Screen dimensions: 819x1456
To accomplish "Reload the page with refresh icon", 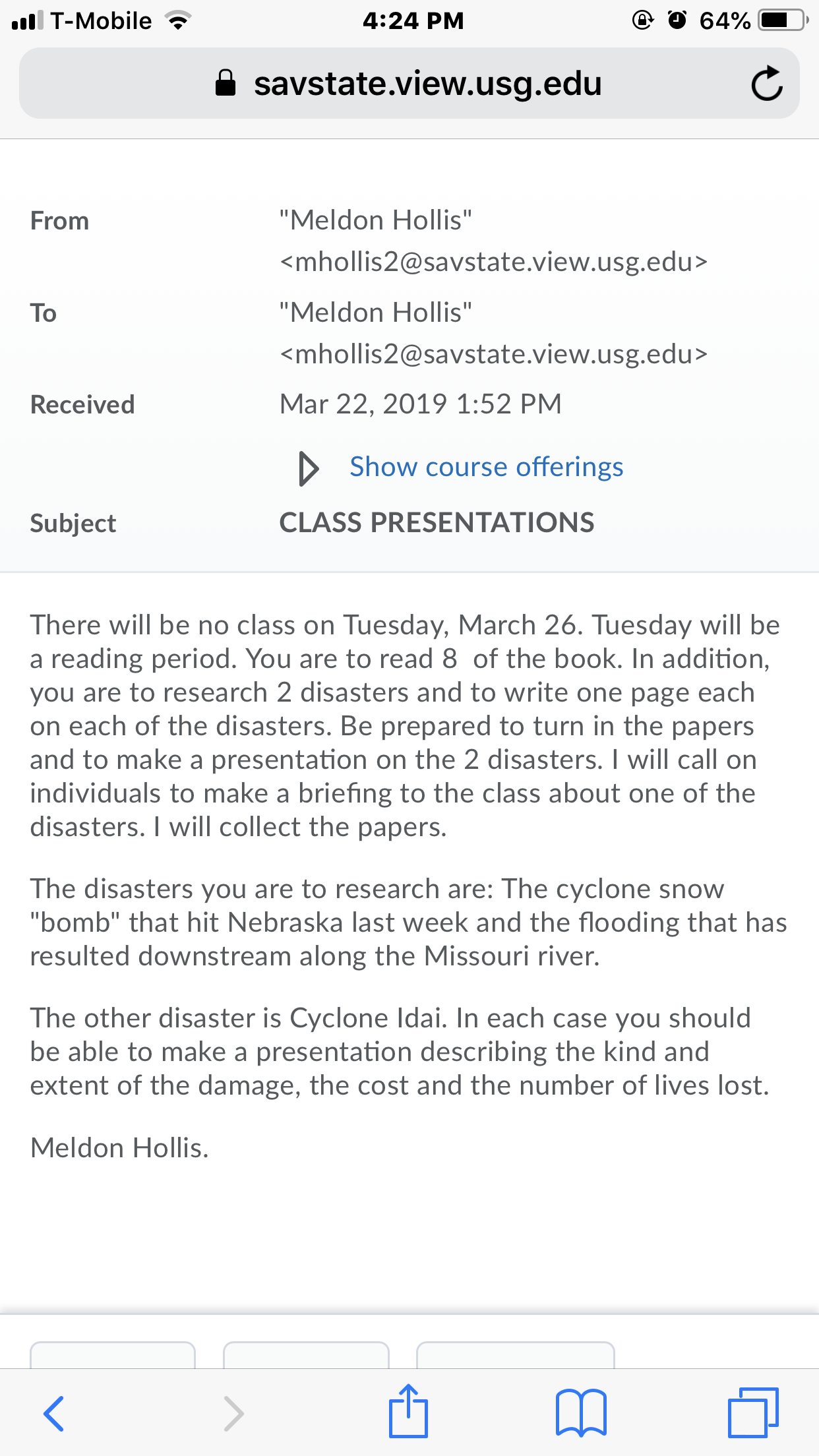I will tap(767, 84).
